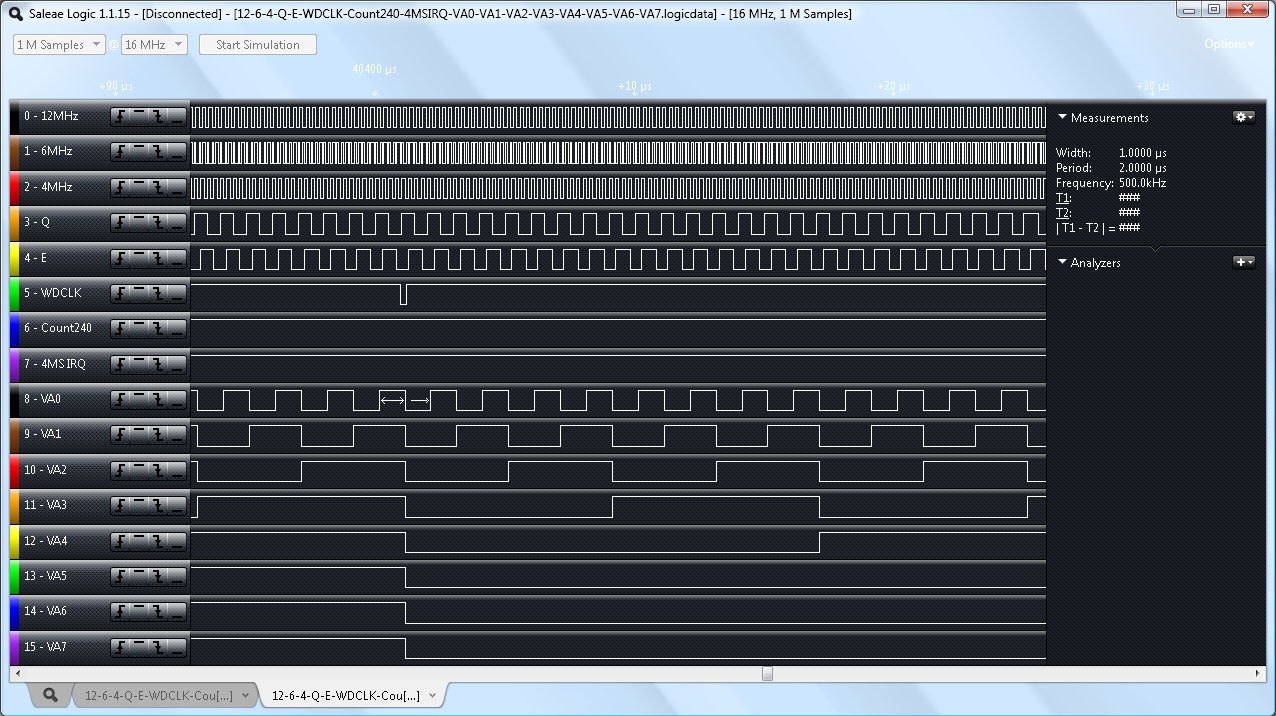Toggle high-level trigger on 12MHz channel
The image size is (1276, 716).
(x=139, y=116)
